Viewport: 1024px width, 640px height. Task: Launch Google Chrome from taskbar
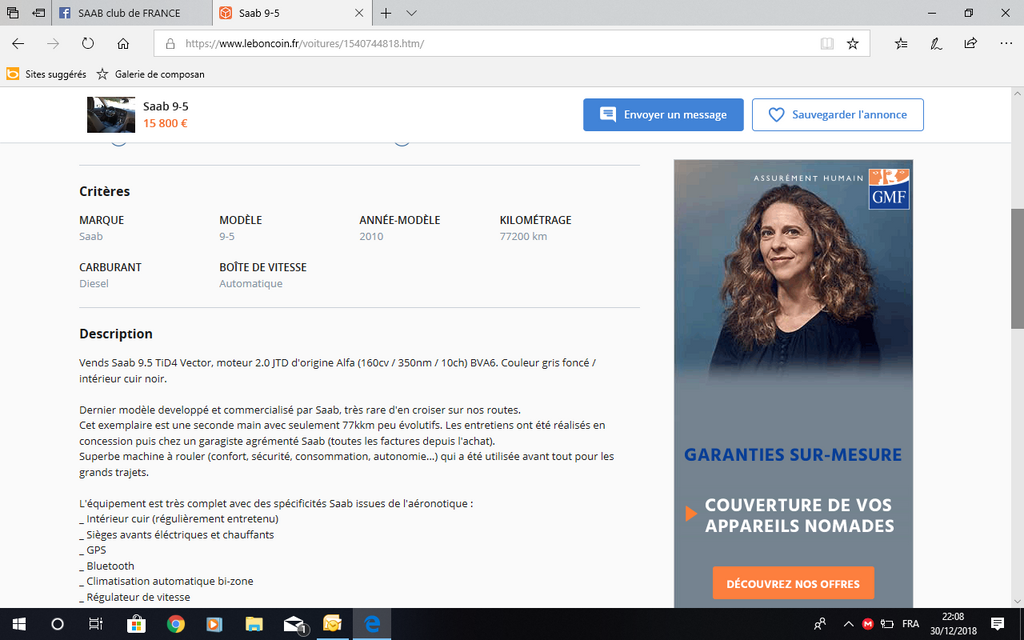(x=175, y=624)
